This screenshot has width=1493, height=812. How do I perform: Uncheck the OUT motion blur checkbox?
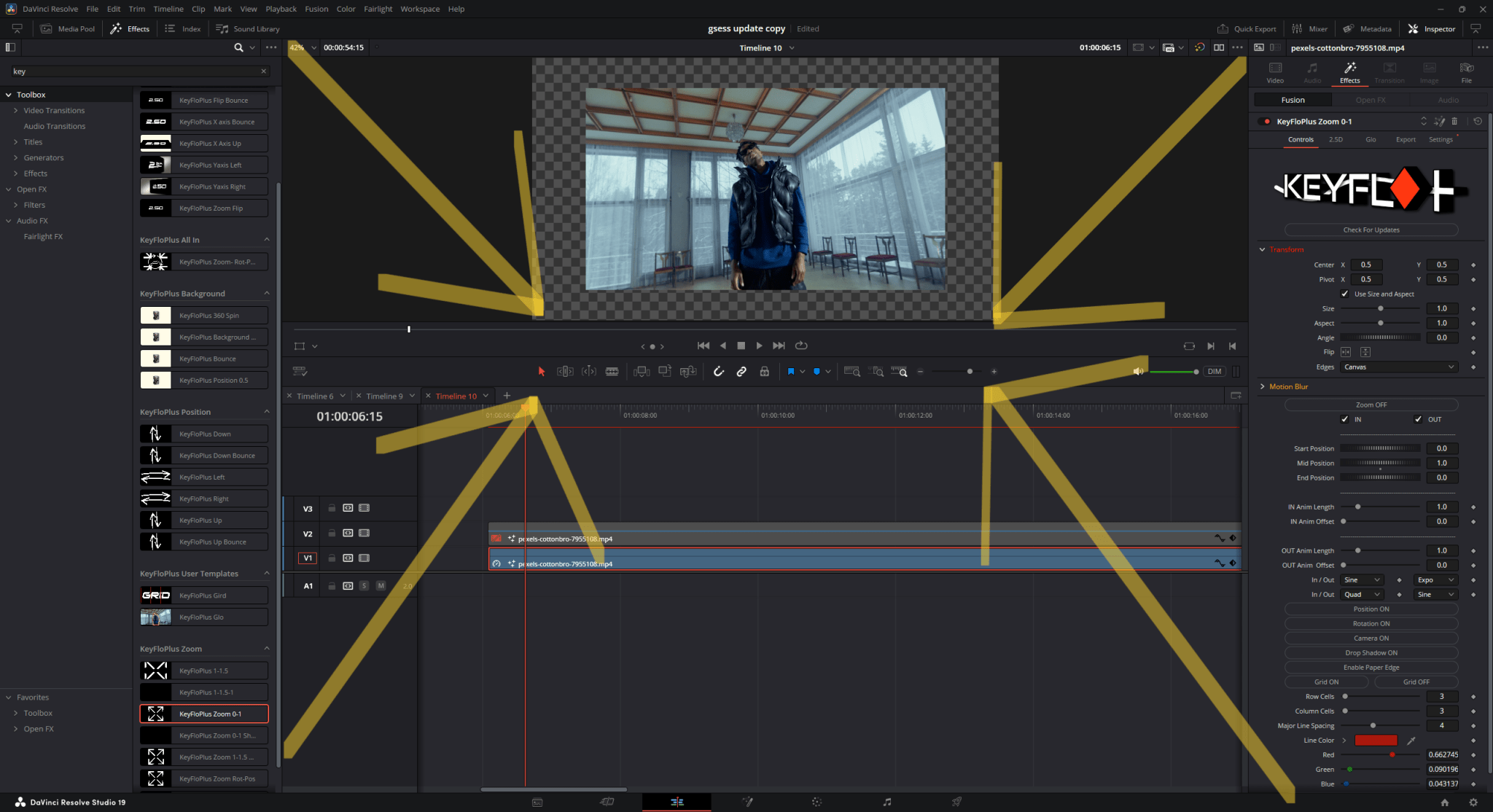(1419, 419)
